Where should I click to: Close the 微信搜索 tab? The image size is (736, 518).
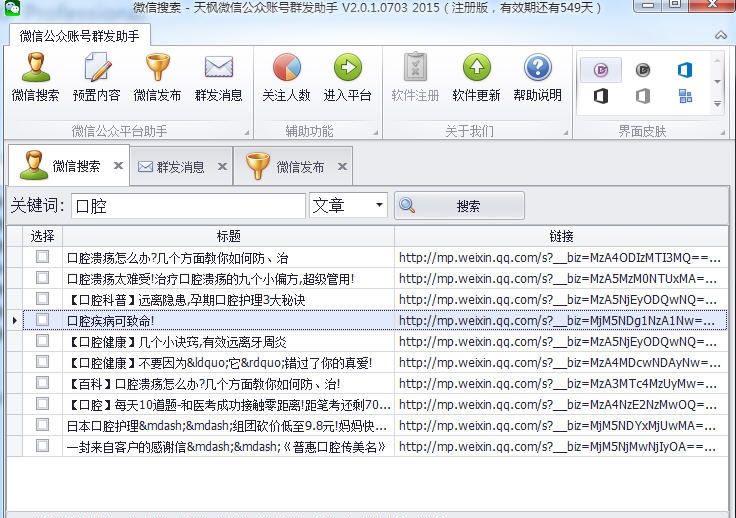(118, 165)
